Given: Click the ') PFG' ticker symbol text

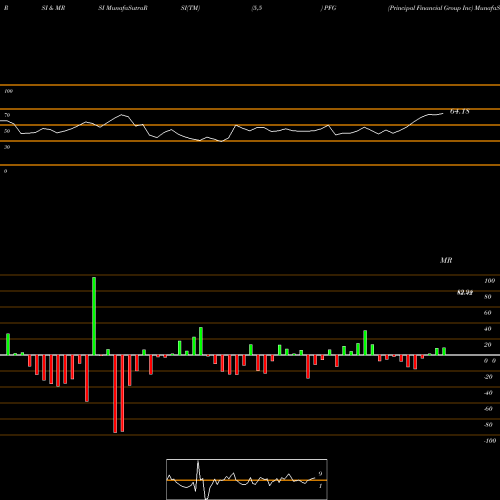Looking at the screenshot, I should pyautogui.click(x=328, y=8).
